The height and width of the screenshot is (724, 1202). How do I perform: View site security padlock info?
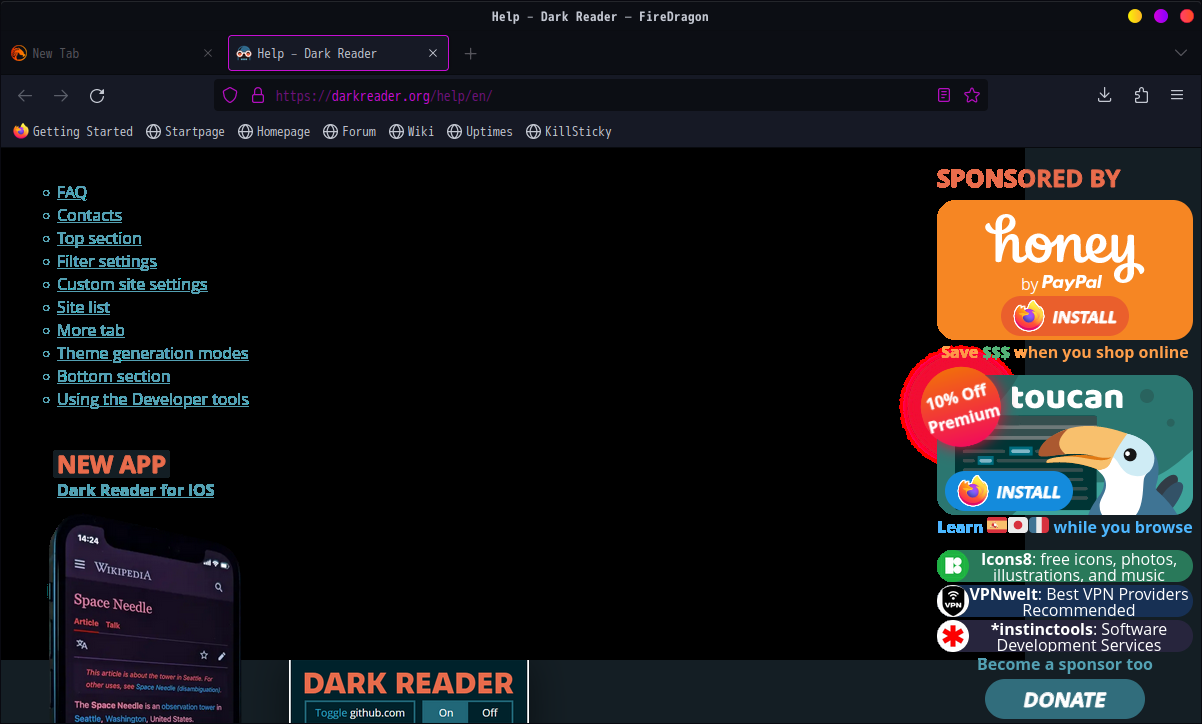257,96
